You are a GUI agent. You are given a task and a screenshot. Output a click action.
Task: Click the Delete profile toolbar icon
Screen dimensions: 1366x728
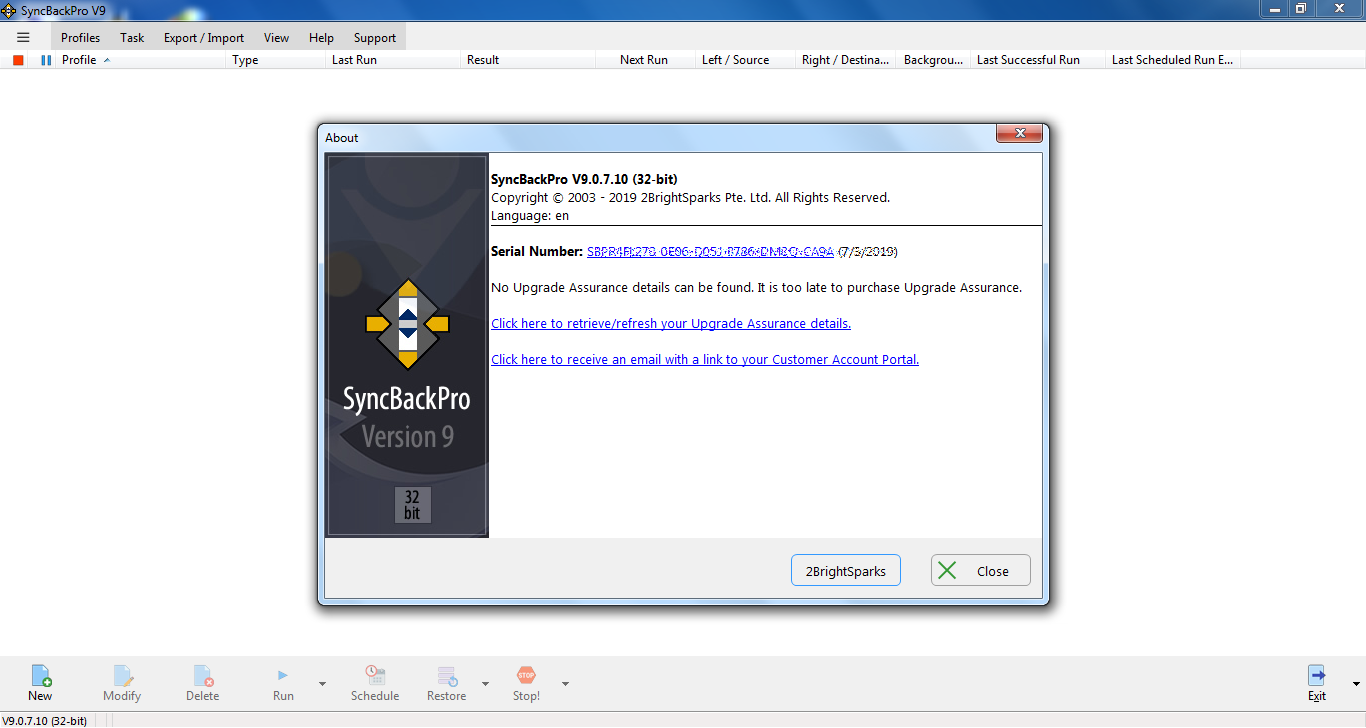(x=202, y=684)
